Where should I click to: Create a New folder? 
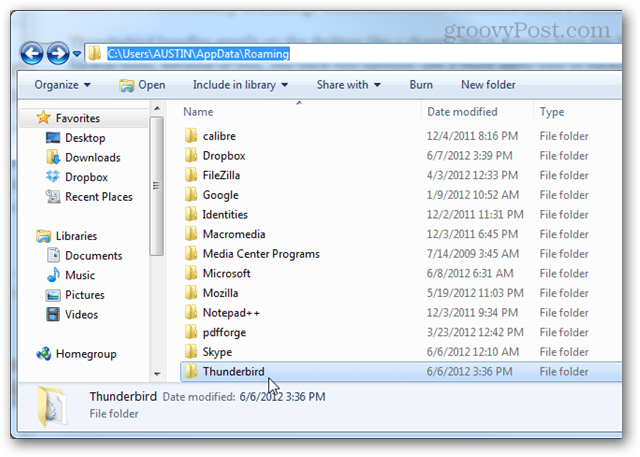488,85
